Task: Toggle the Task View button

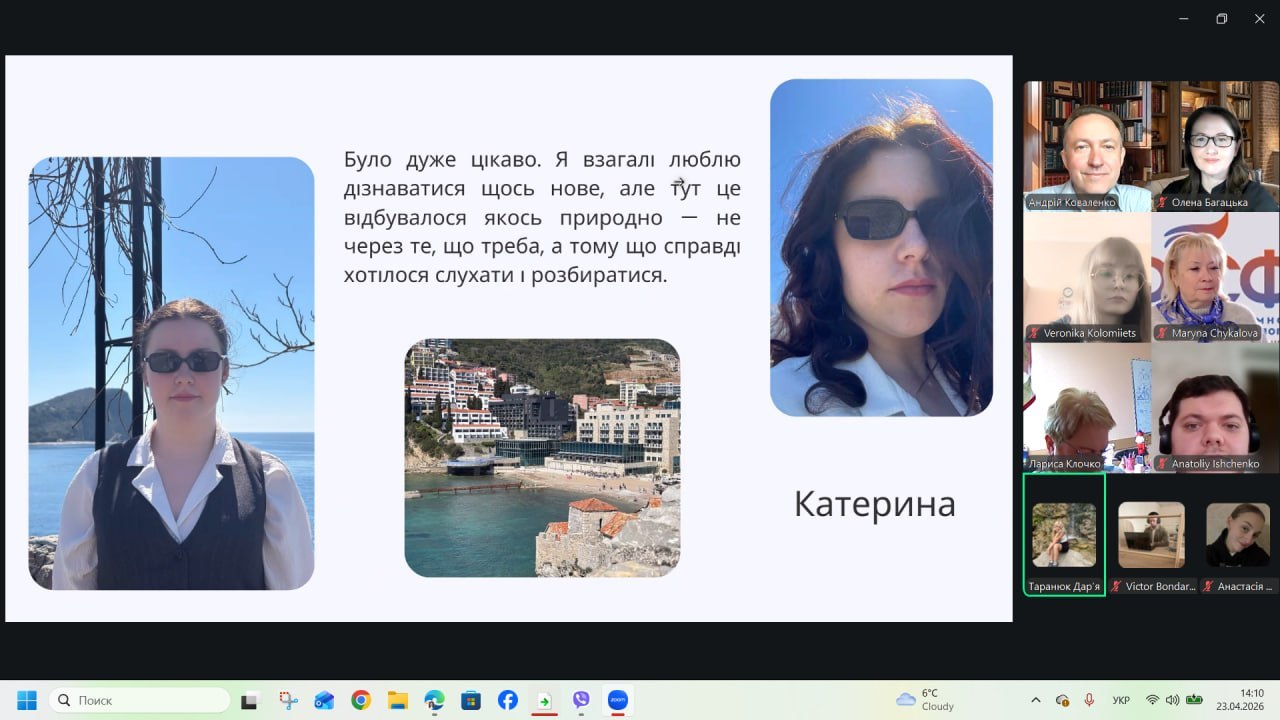Action: click(249, 701)
